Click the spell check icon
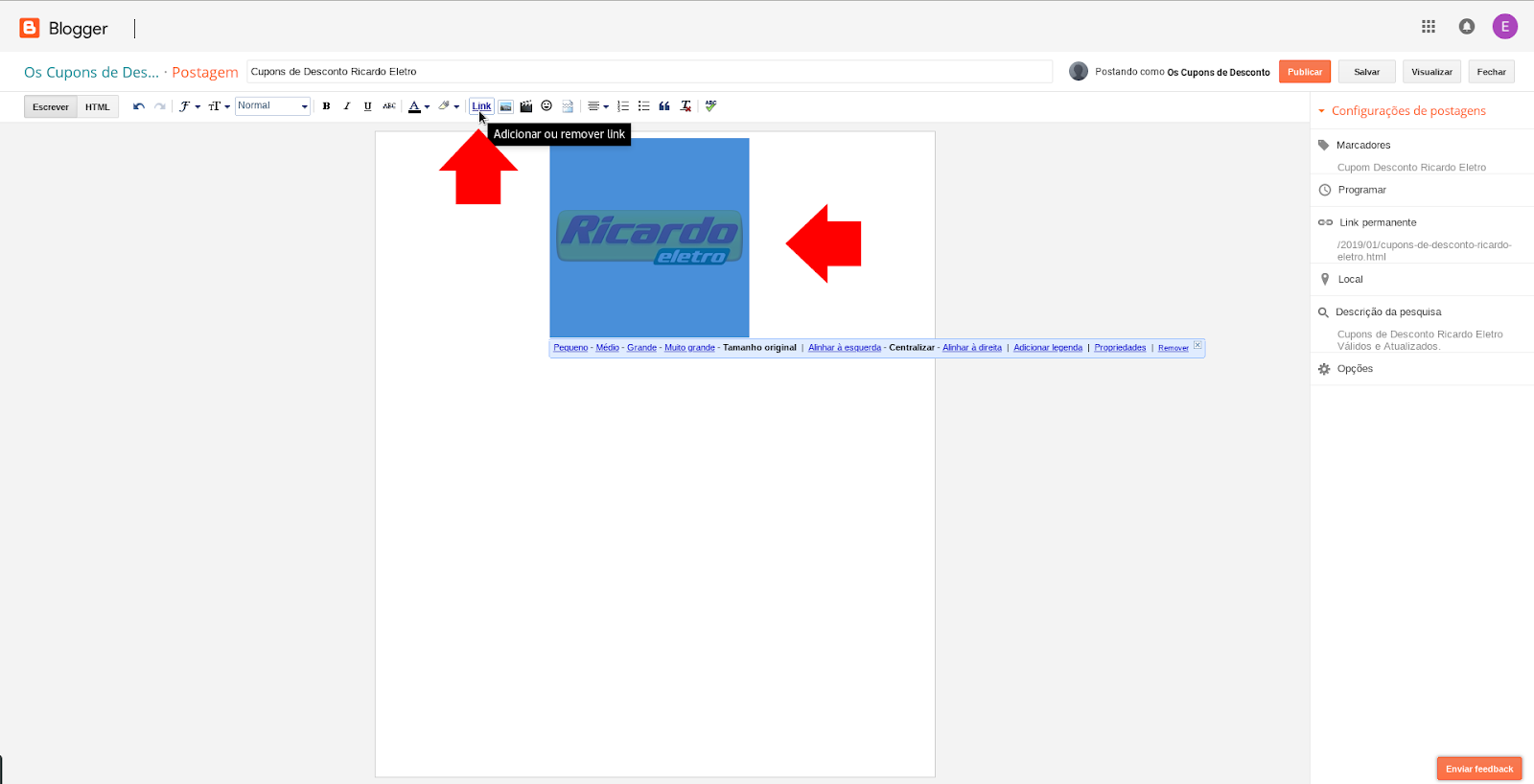The height and width of the screenshot is (784, 1534). 710,106
